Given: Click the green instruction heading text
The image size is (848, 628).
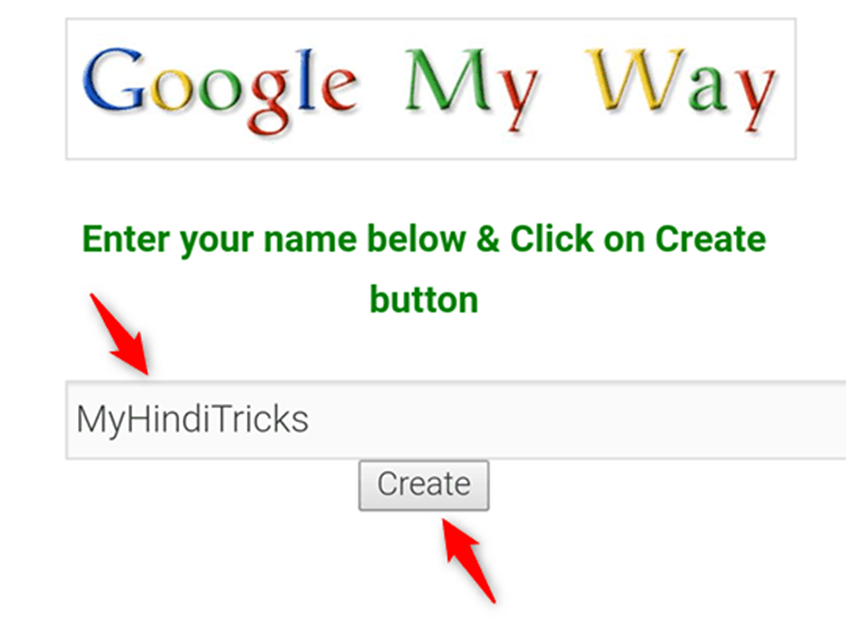Looking at the screenshot, I should tap(424, 269).
